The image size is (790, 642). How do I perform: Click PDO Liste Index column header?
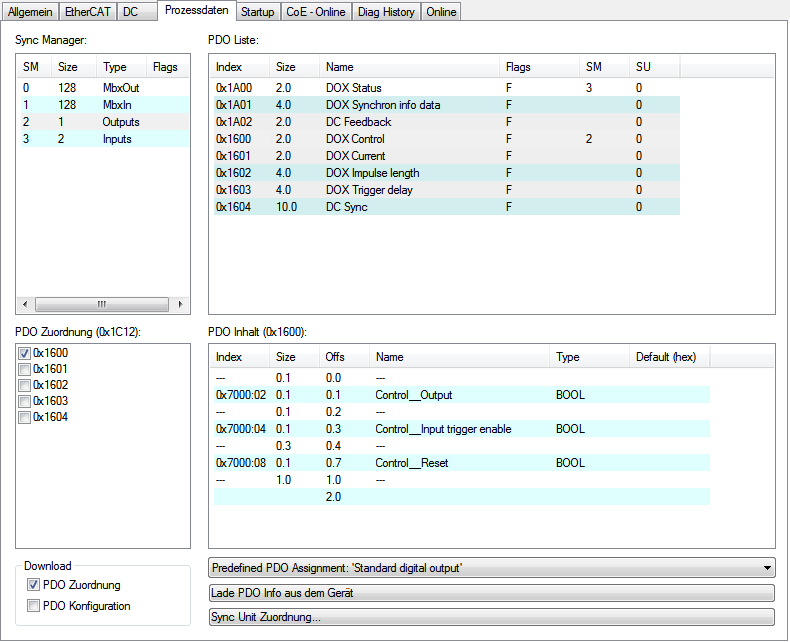pos(239,67)
